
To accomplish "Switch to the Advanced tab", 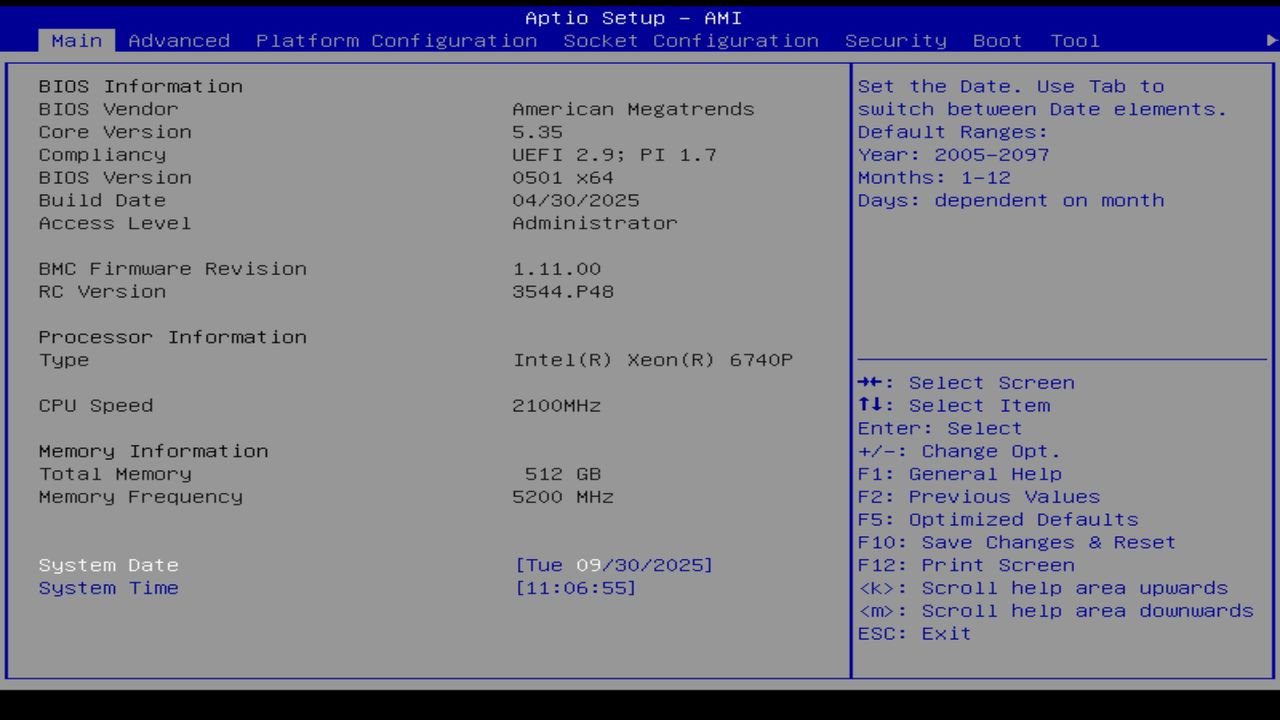I will (x=179, y=40).
